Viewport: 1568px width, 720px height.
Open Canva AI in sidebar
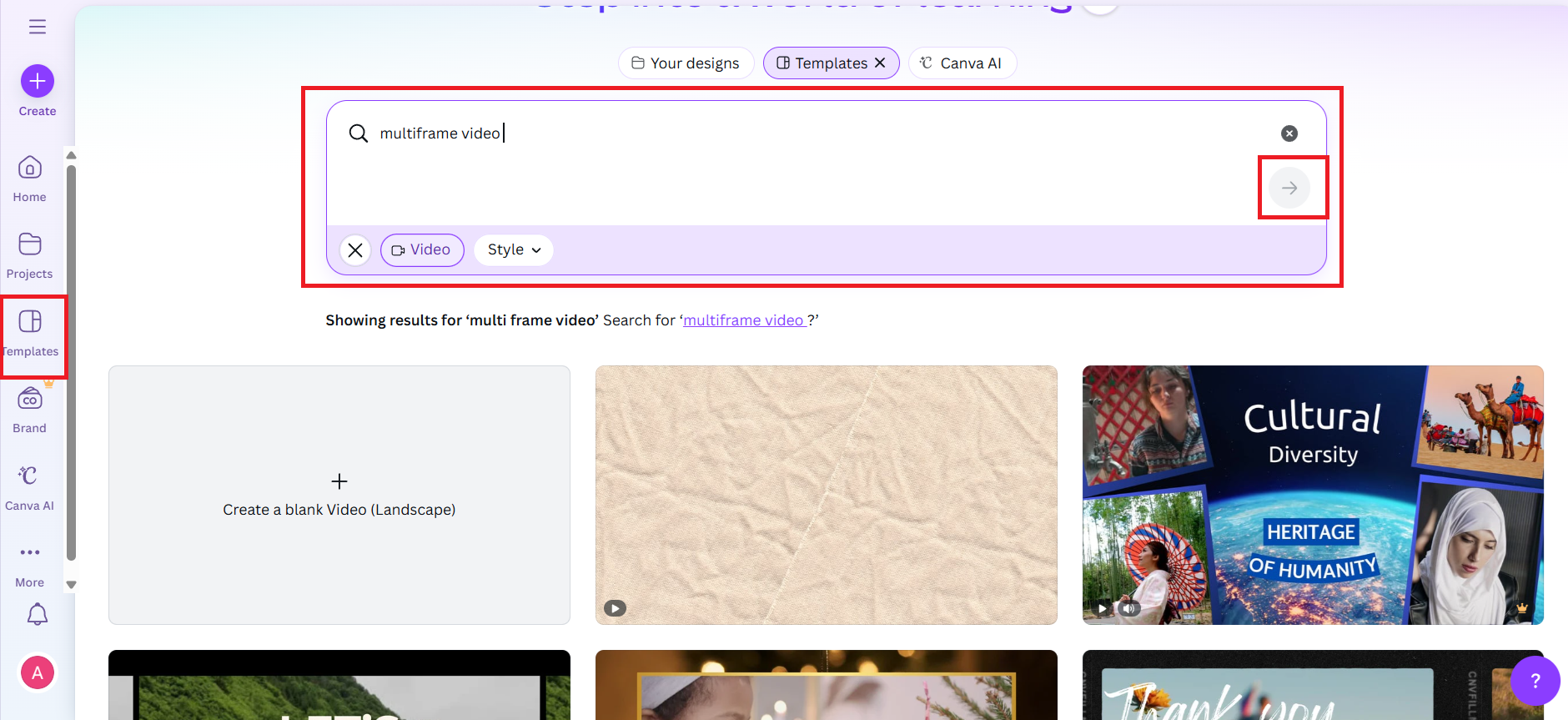click(30, 488)
